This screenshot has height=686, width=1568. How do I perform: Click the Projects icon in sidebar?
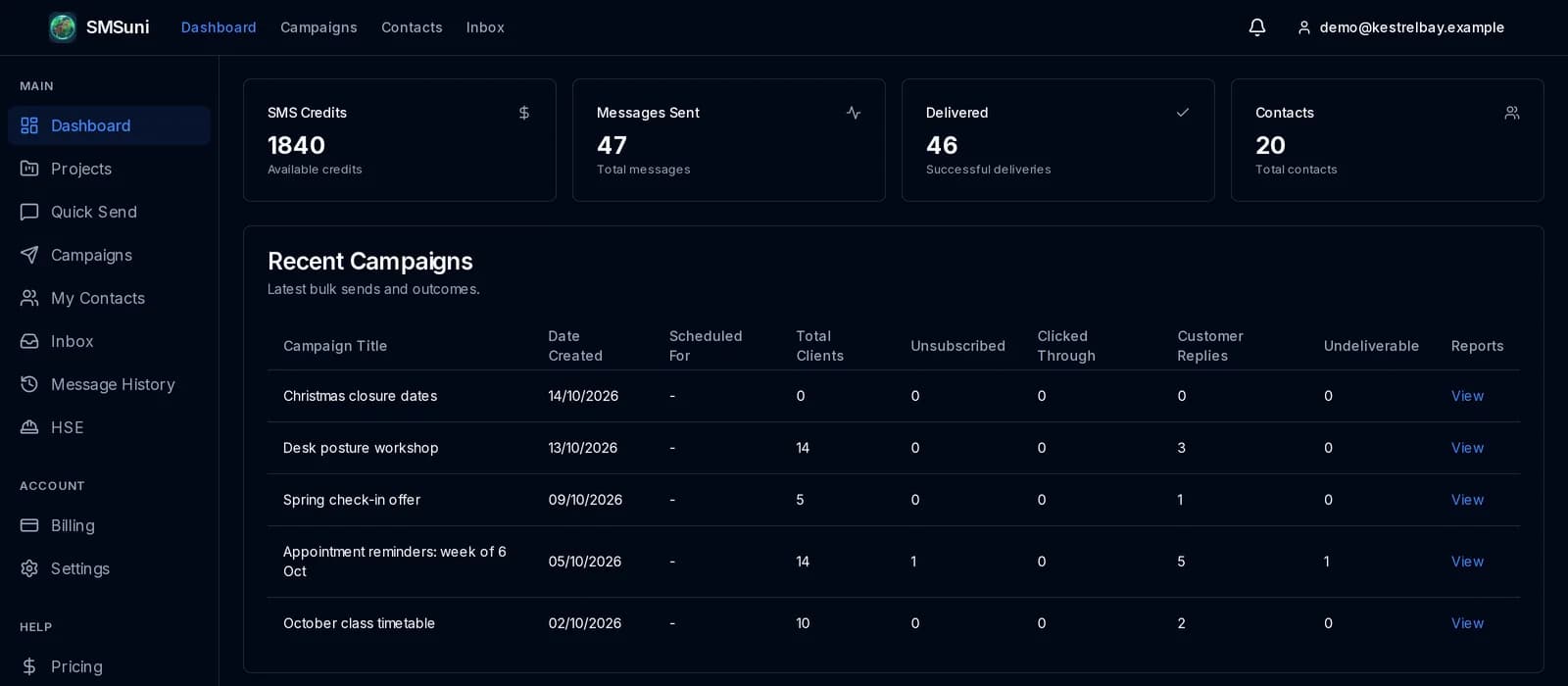[29, 169]
